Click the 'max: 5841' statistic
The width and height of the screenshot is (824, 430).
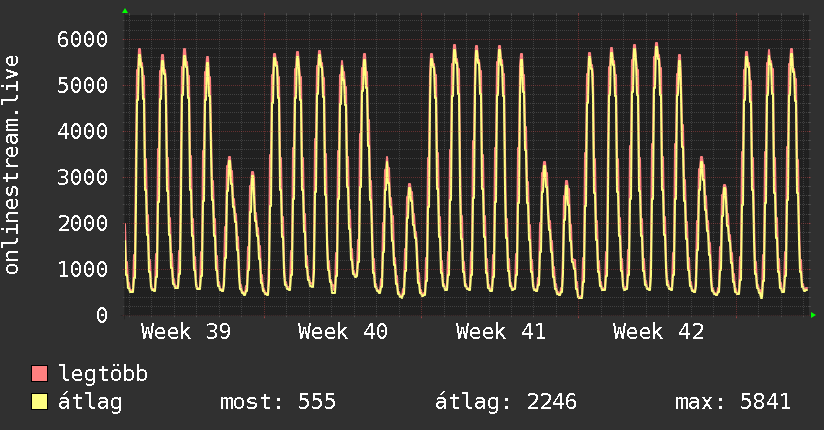coord(733,402)
